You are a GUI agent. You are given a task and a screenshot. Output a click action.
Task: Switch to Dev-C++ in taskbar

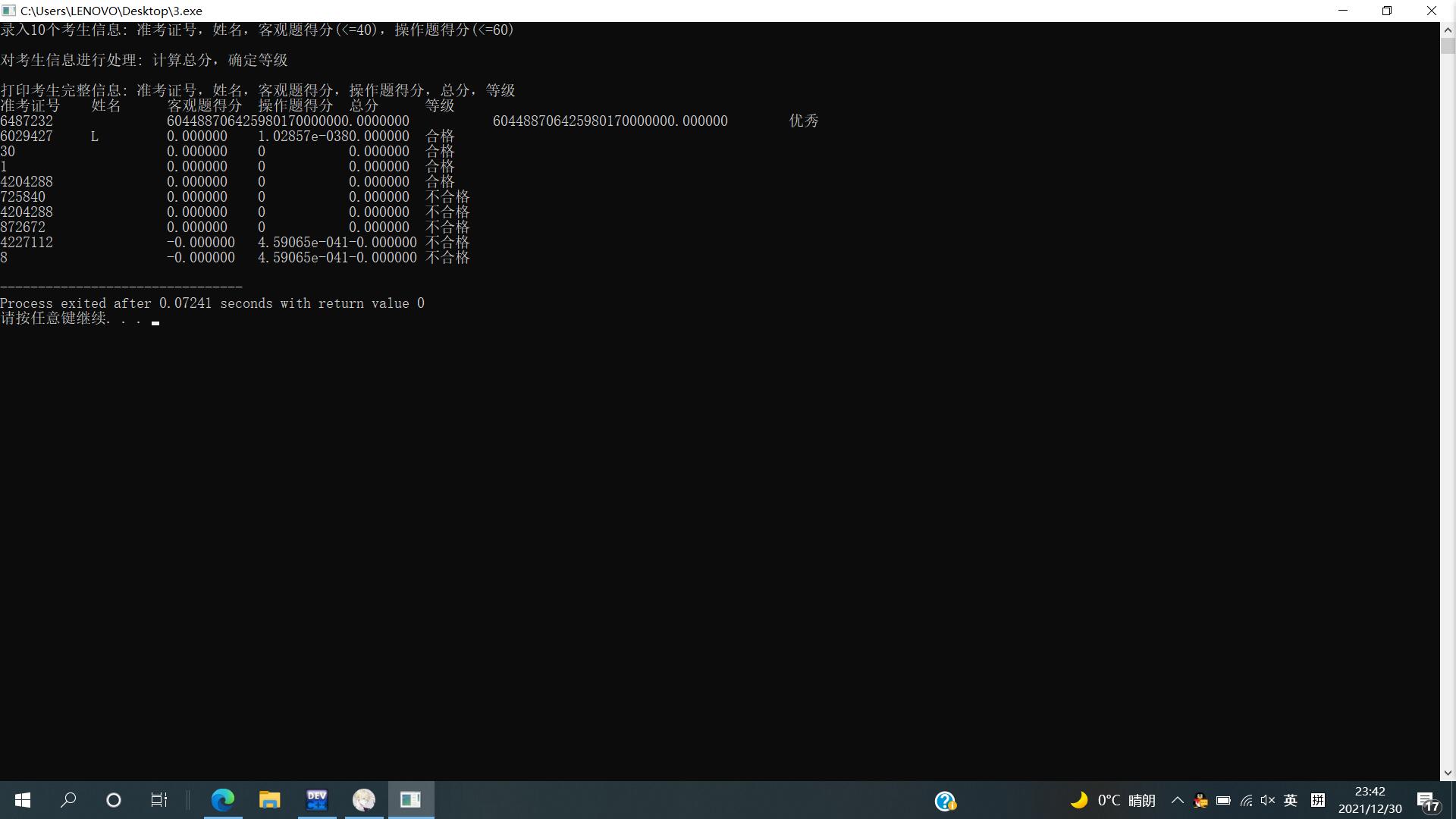(317, 800)
